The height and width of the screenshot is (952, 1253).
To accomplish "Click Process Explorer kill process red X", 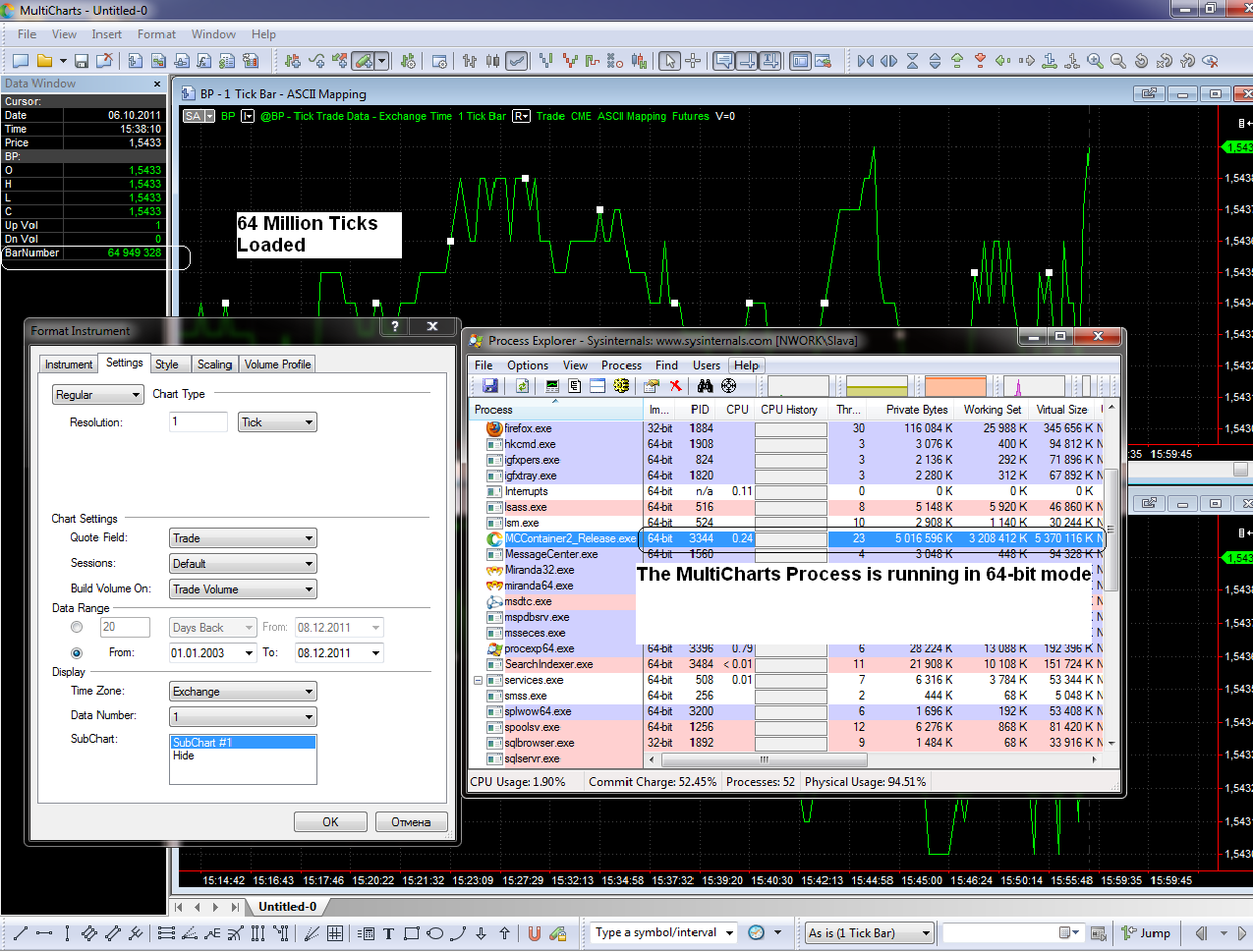I will point(675,386).
